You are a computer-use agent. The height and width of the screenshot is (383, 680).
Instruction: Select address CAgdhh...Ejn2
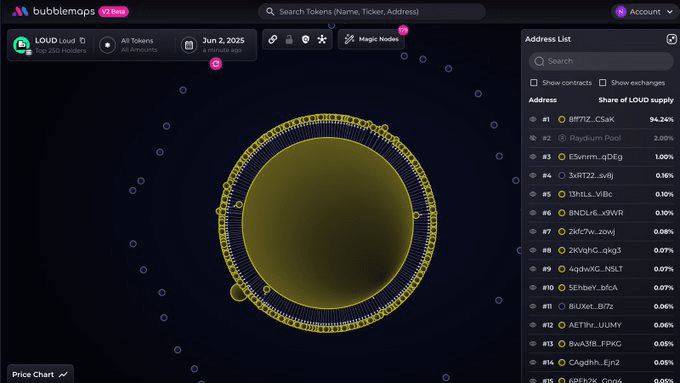pos(594,362)
